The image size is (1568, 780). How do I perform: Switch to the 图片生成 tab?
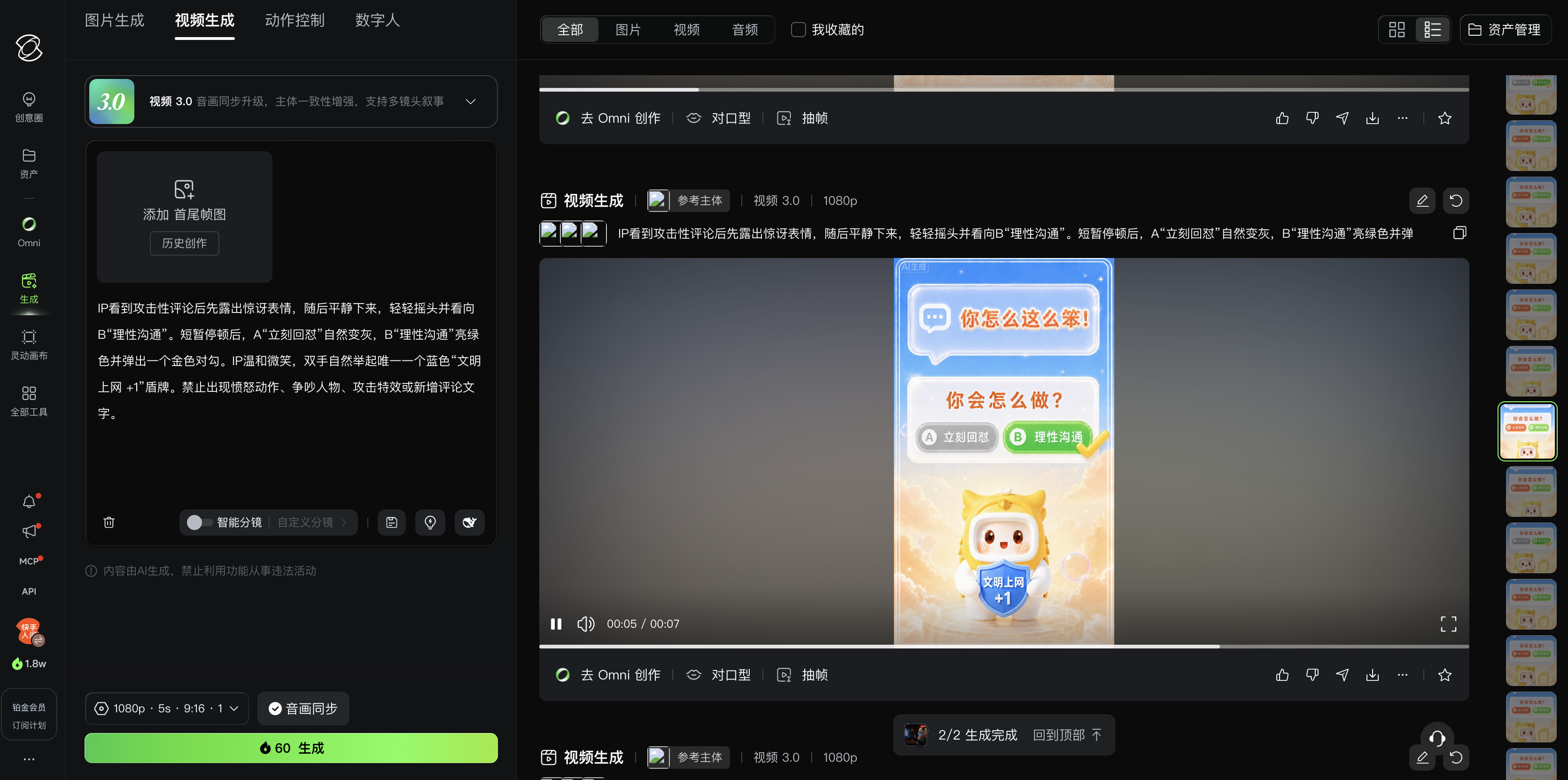coord(115,20)
